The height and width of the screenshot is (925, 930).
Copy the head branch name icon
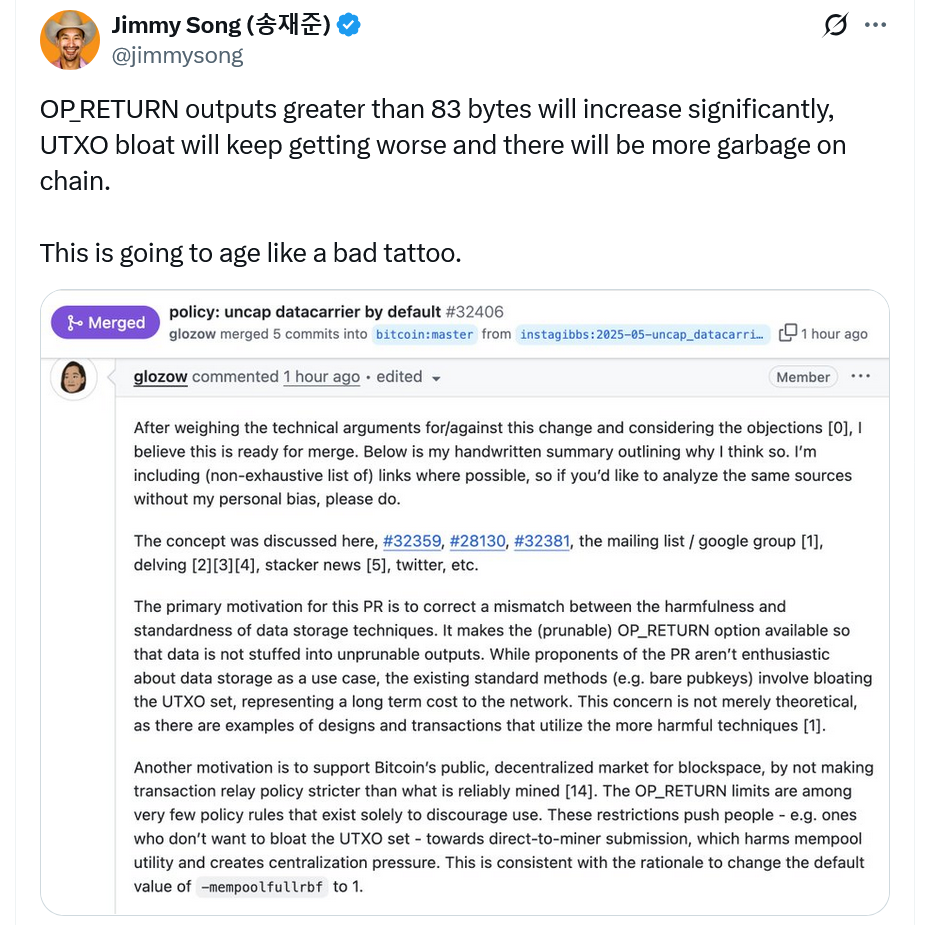coord(788,333)
